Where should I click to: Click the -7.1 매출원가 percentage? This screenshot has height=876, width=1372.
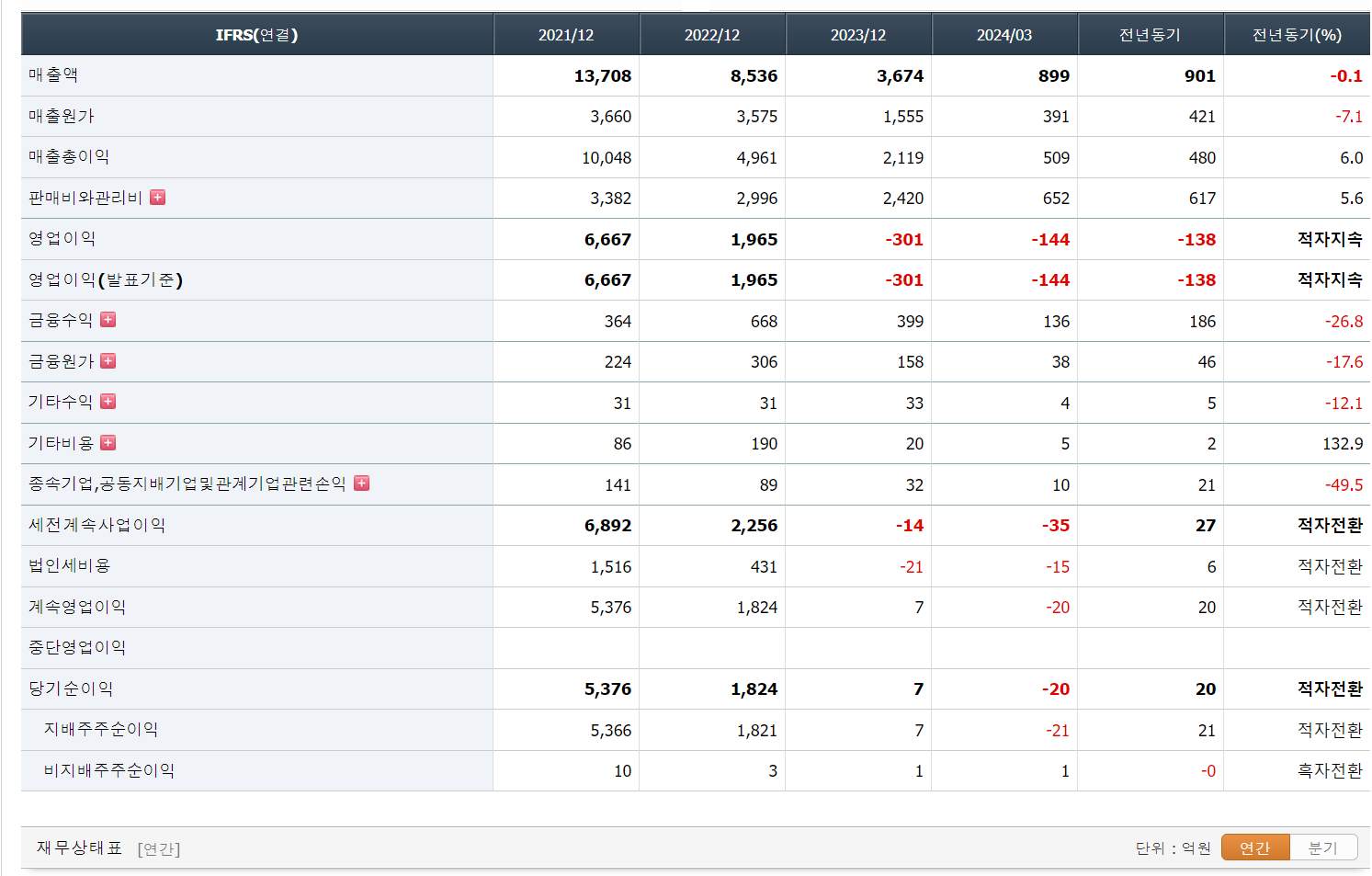tap(1349, 117)
